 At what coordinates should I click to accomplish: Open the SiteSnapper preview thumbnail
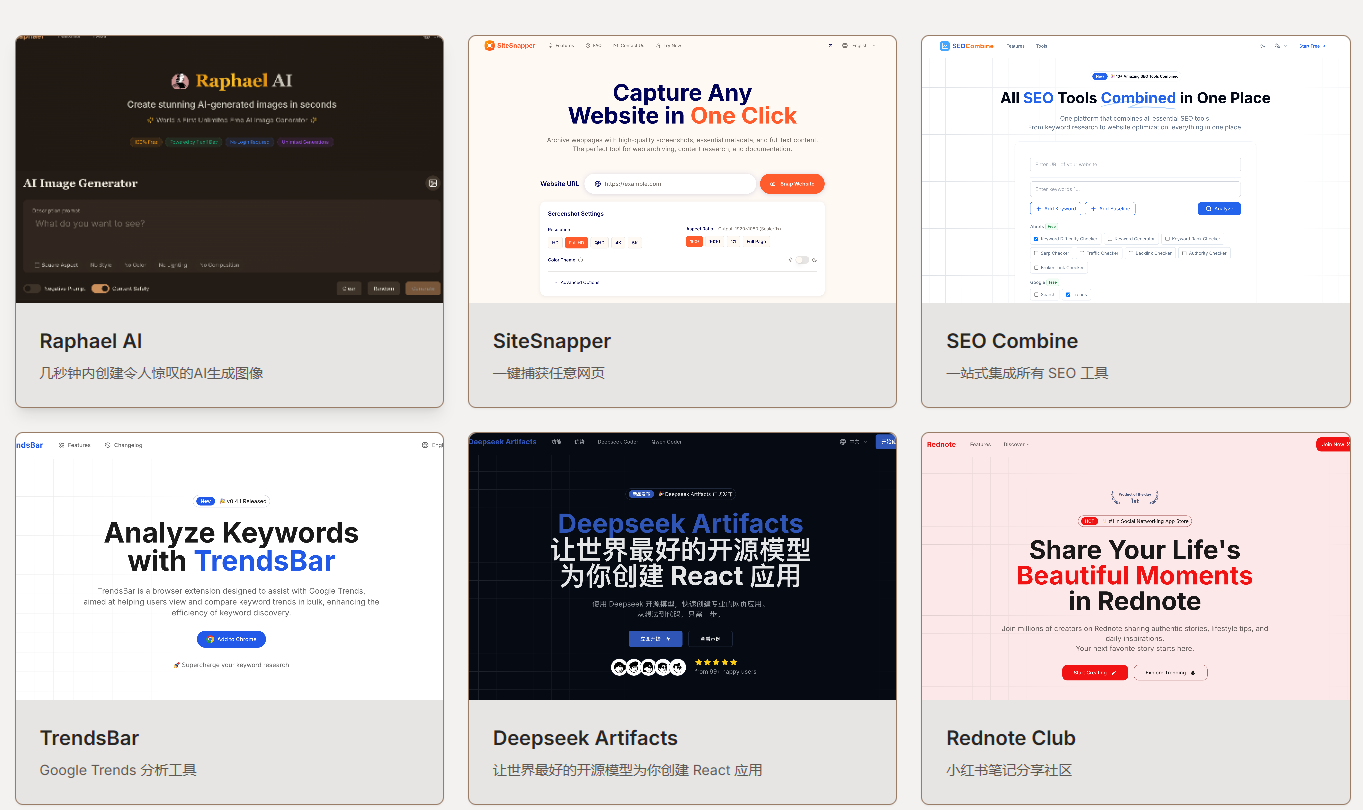pos(682,169)
